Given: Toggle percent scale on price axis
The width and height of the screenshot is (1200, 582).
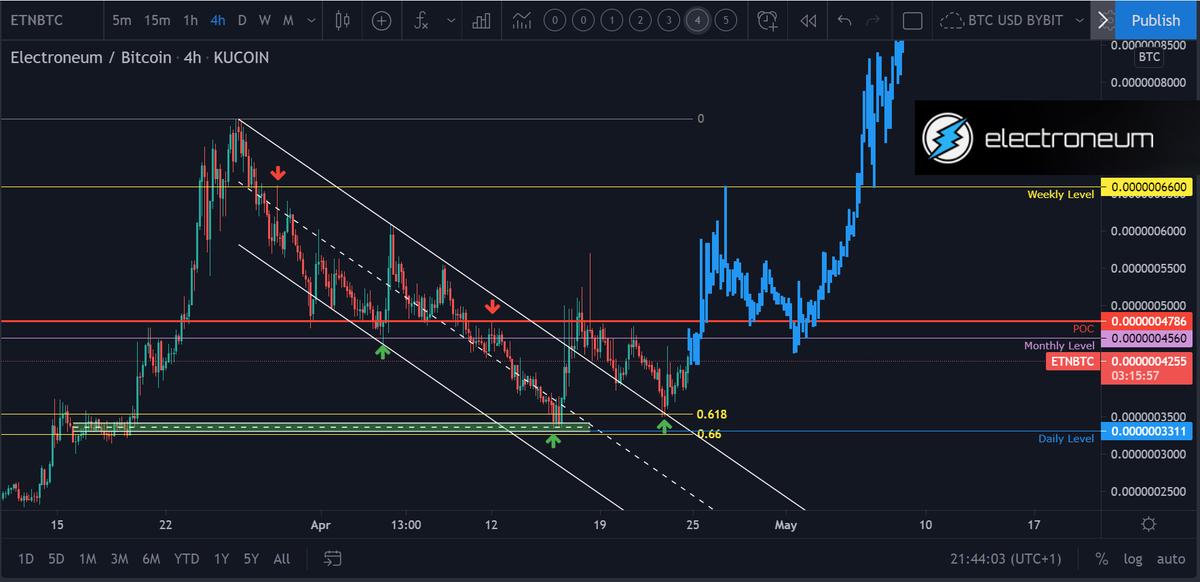Looking at the screenshot, I should pyautogui.click(x=1101, y=558).
